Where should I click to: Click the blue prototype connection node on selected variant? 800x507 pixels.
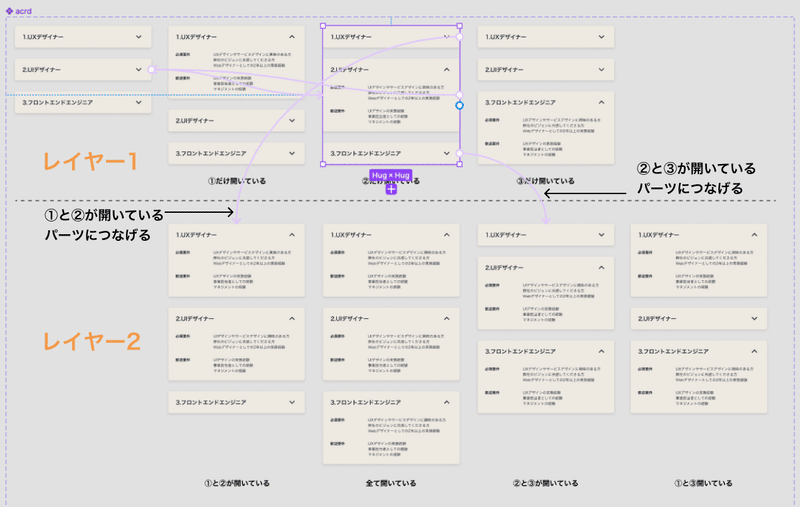coord(459,105)
